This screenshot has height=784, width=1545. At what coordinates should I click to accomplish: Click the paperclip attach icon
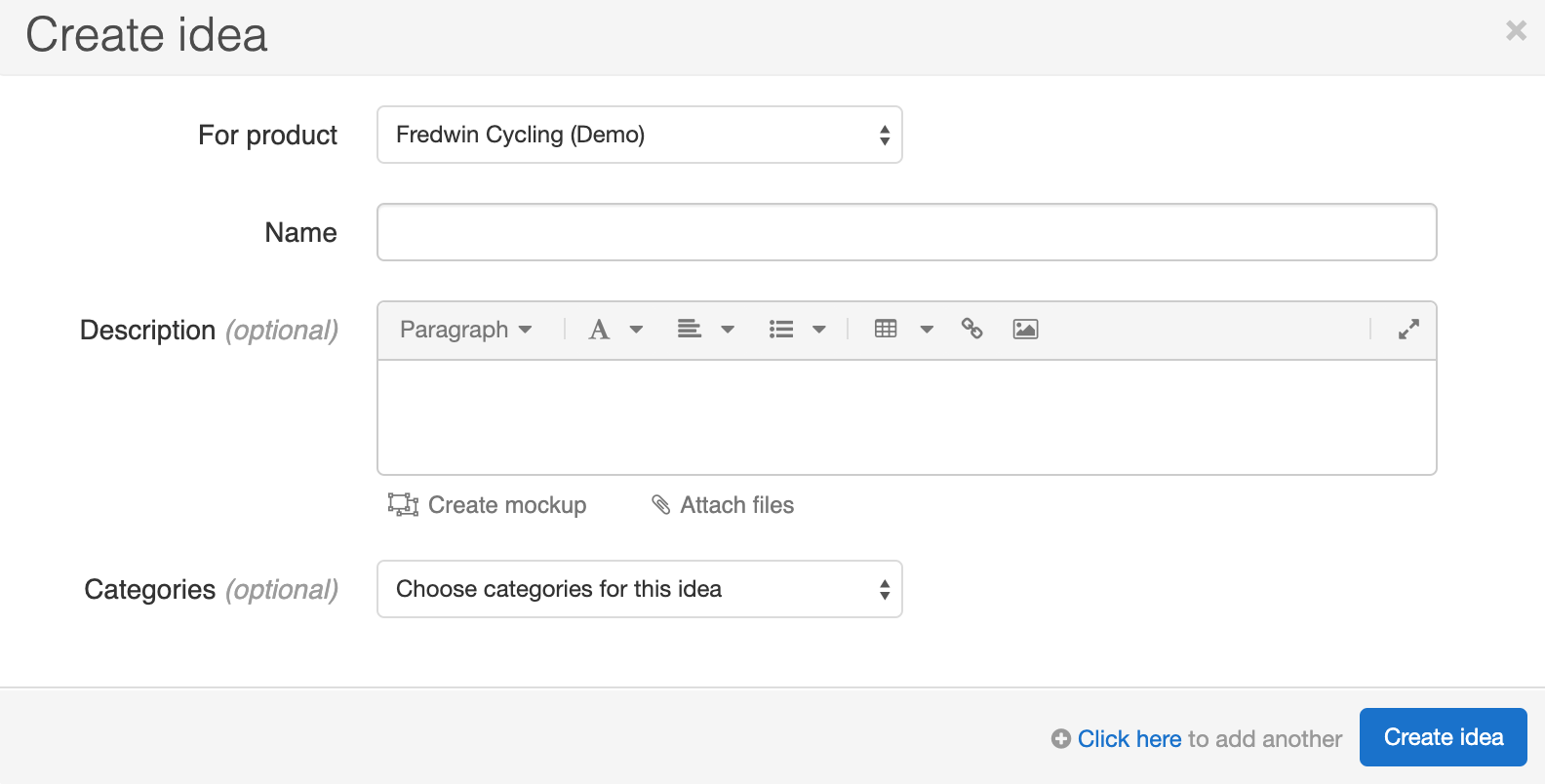tap(661, 504)
